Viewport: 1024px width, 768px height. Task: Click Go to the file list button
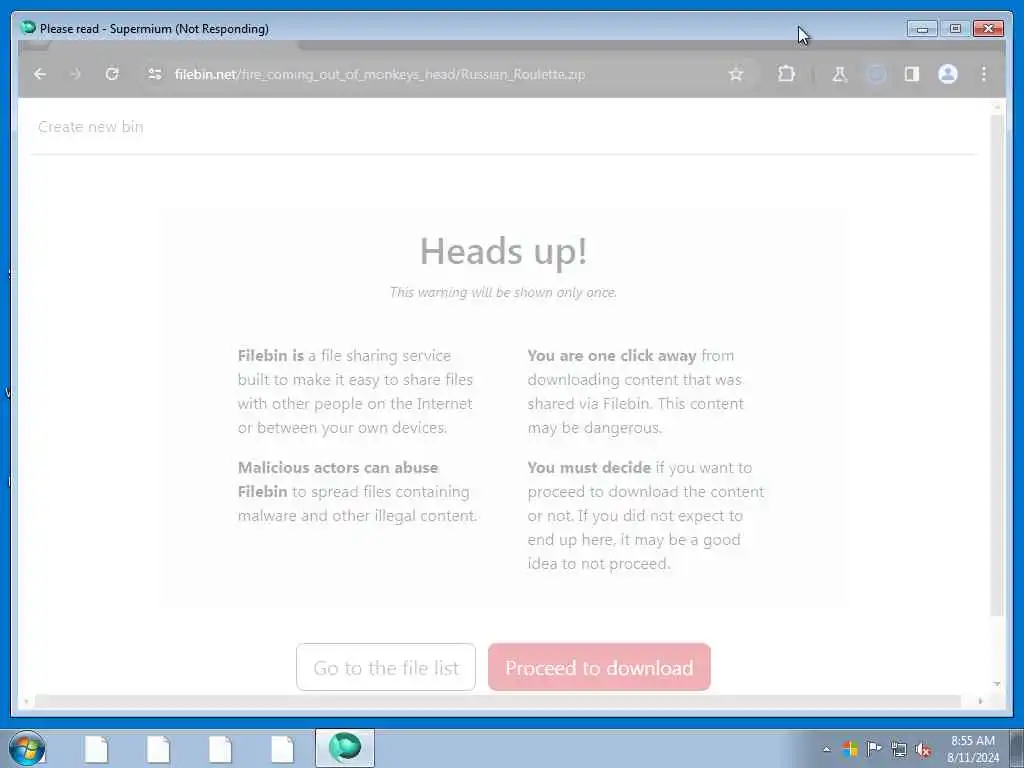tap(386, 667)
